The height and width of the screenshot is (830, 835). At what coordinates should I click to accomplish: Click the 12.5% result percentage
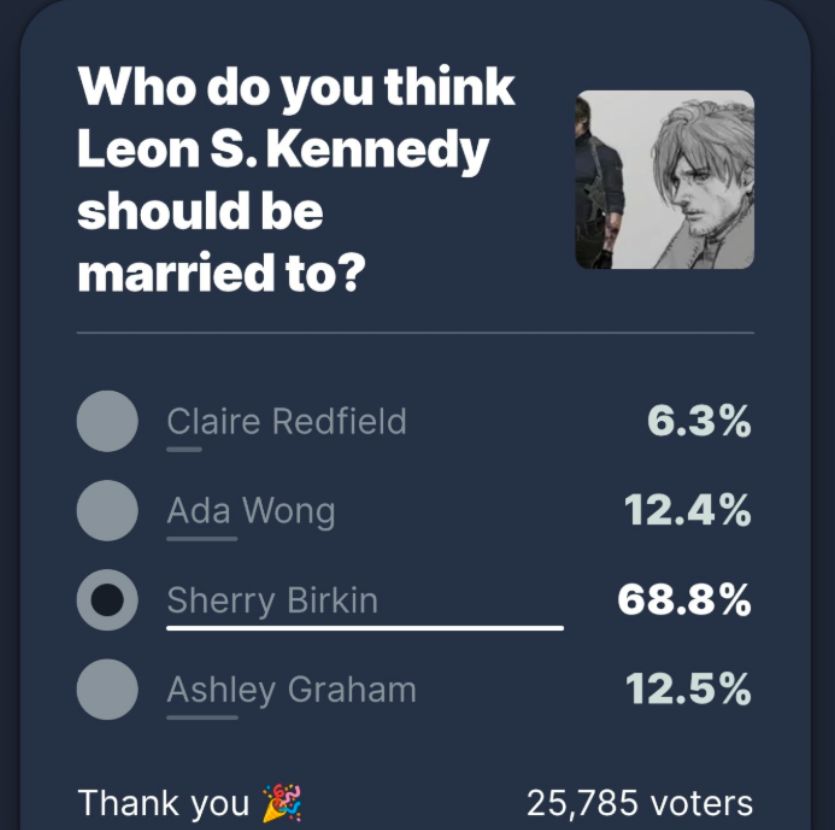pyautogui.click(x=688, y=690)
